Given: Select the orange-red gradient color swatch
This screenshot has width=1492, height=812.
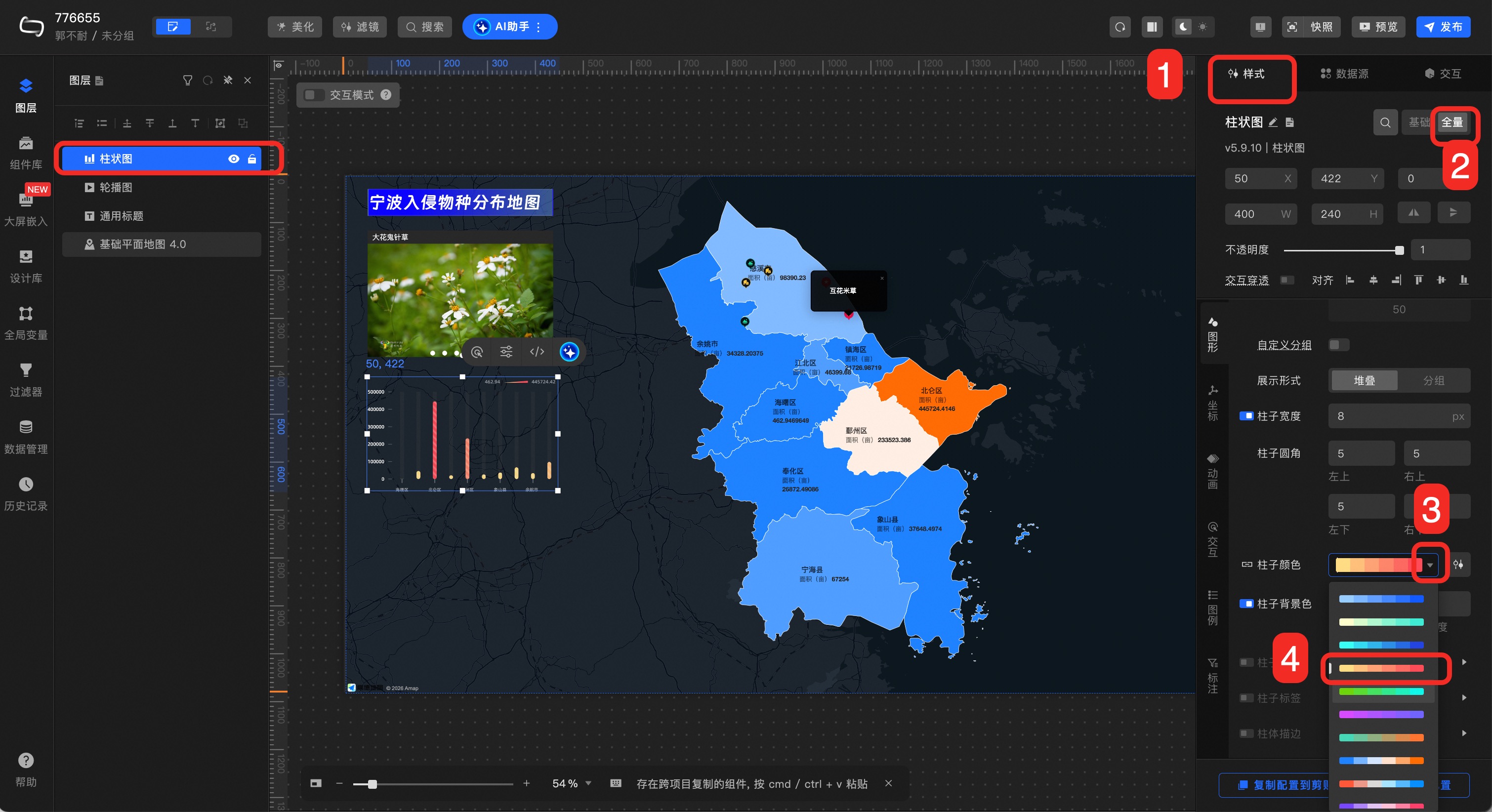Looking at the screenshot, I should pos(1381,668).
